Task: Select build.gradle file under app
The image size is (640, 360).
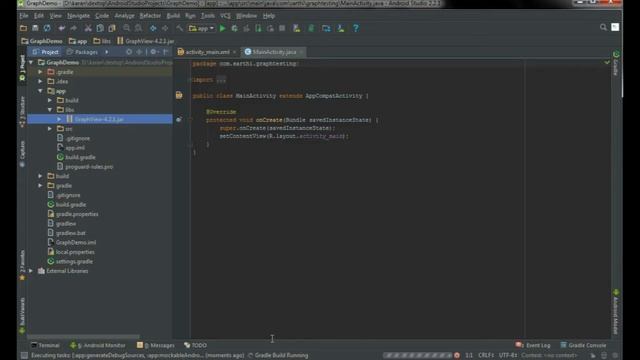Action: tap(76, 157)
